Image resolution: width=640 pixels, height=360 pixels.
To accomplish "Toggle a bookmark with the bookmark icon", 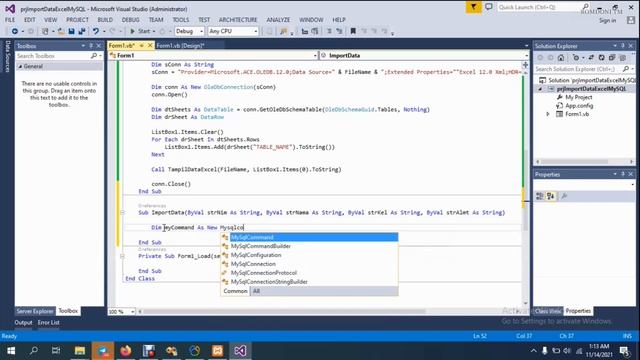I will [353, 31].
